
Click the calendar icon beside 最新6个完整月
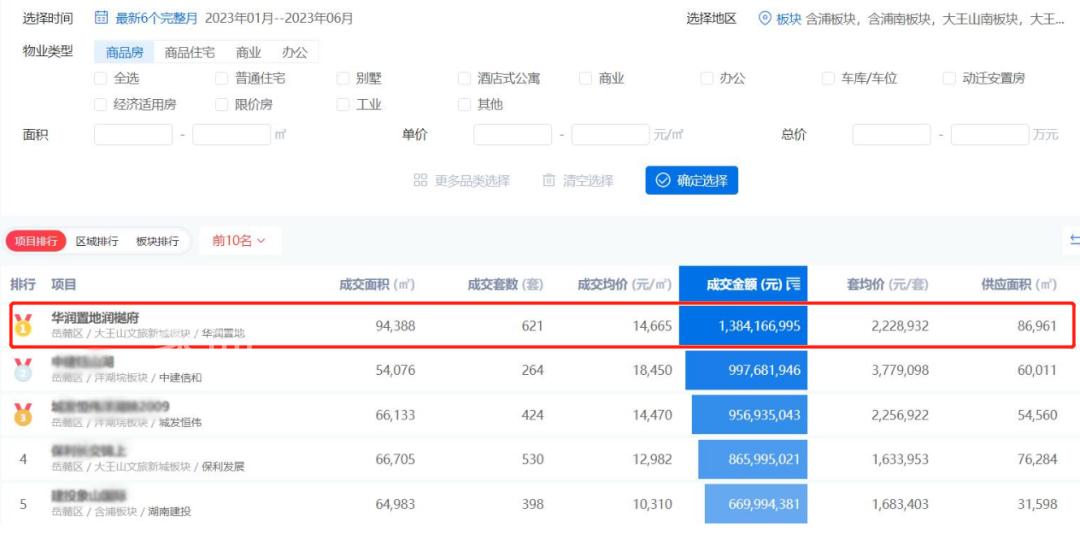click(x=102, y=18)
